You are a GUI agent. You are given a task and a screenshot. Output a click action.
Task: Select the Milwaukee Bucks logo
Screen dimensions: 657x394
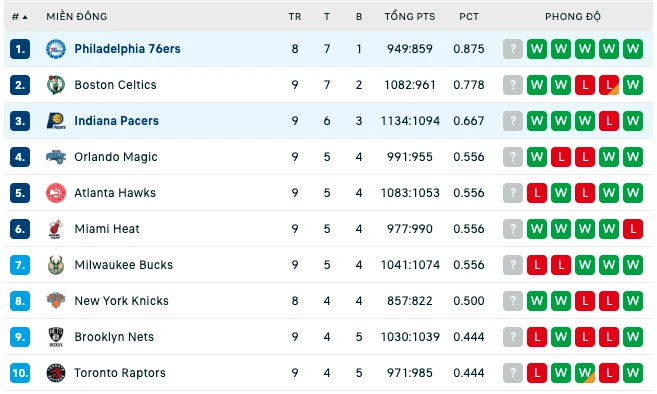(x=56, y=265)
